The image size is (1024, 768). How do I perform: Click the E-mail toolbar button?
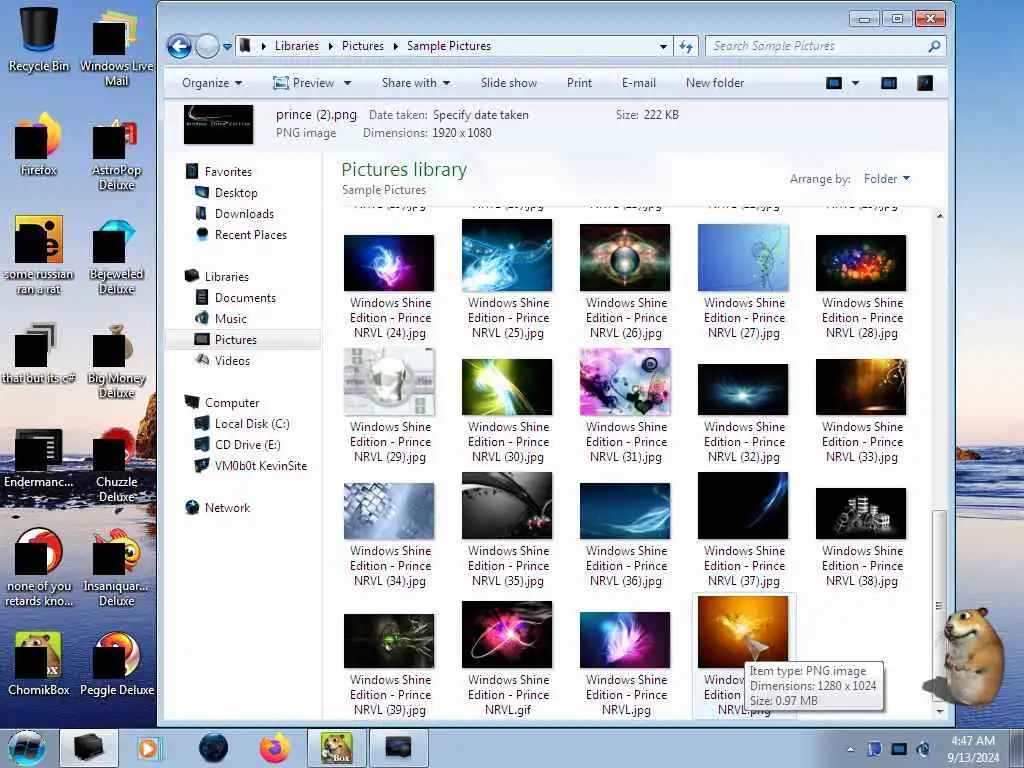tap(638, 83)
